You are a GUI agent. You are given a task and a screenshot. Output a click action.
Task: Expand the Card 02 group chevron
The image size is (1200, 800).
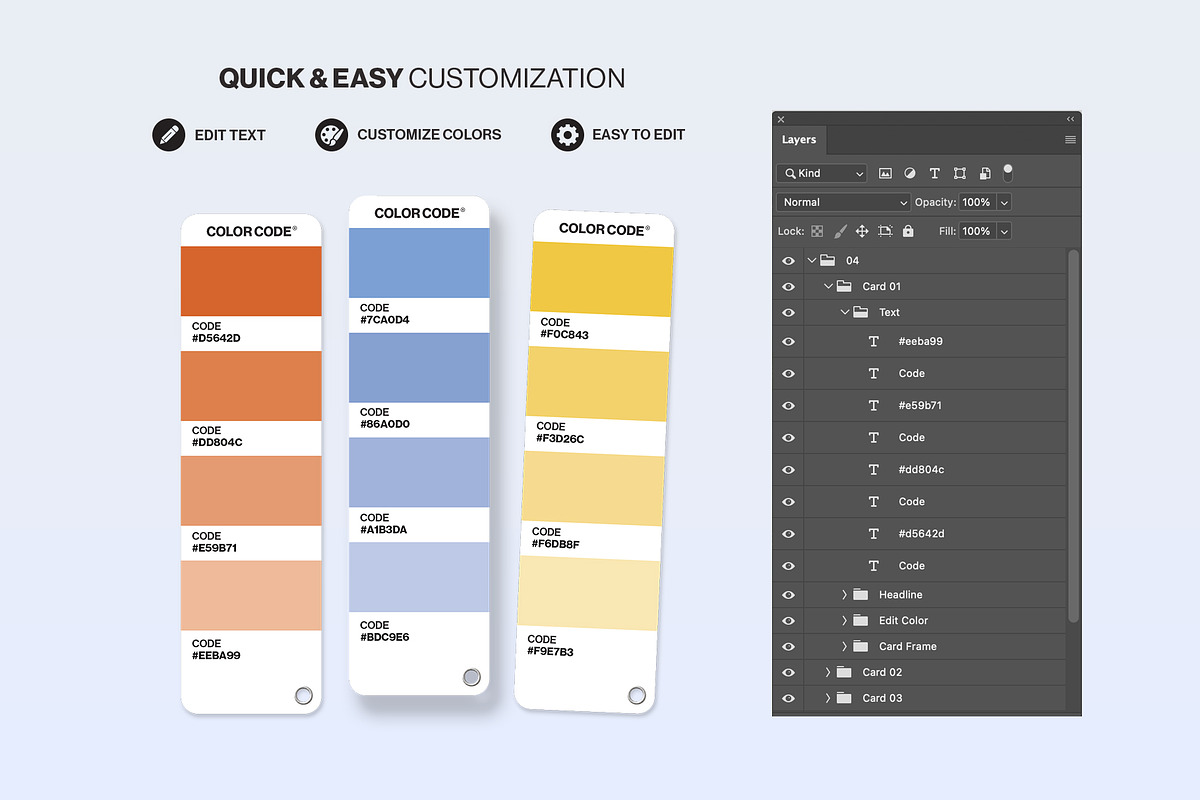tap(828, 672)
